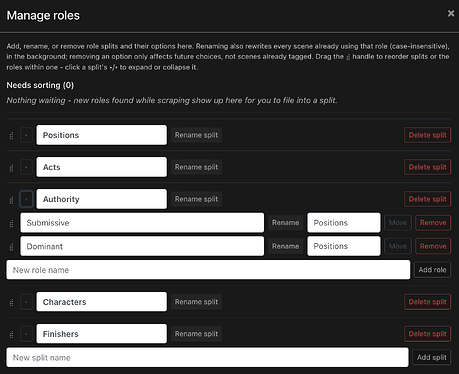Close the Manage roles dialog
Screen dimensions: 459x374
click(451, 13)
